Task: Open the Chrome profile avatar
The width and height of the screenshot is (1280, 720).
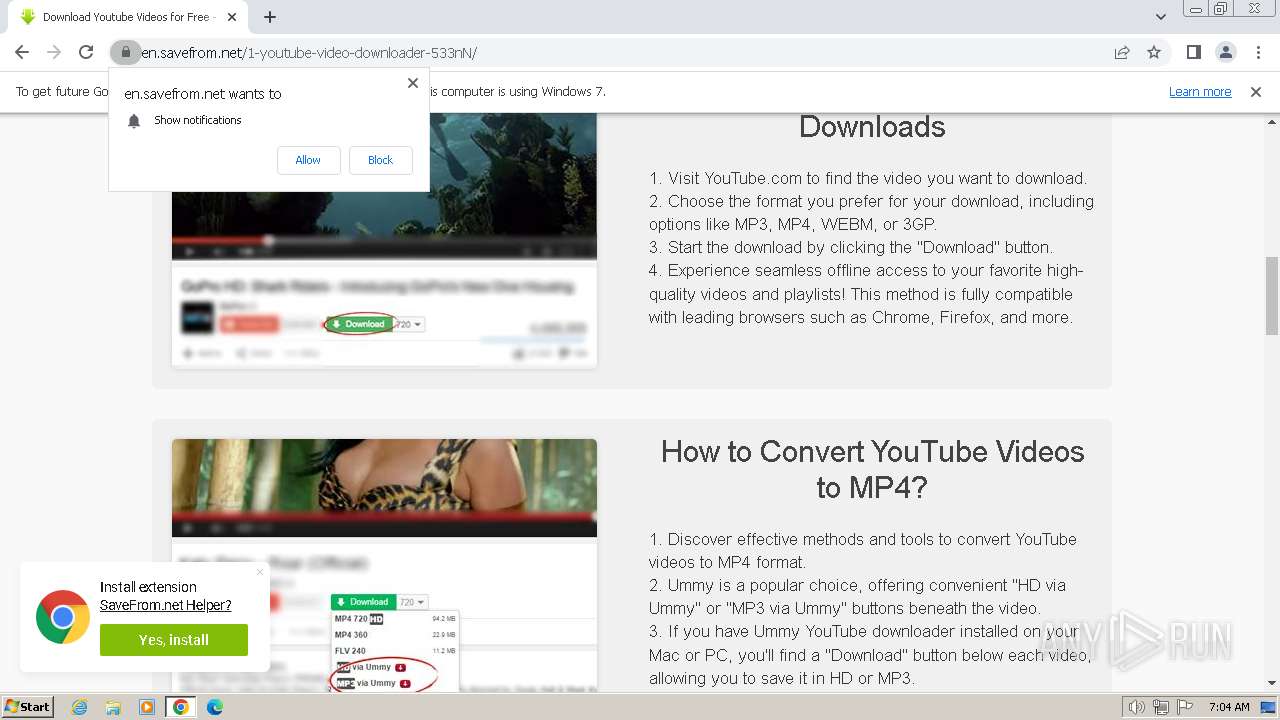Action: click(x=1225, y=52)
